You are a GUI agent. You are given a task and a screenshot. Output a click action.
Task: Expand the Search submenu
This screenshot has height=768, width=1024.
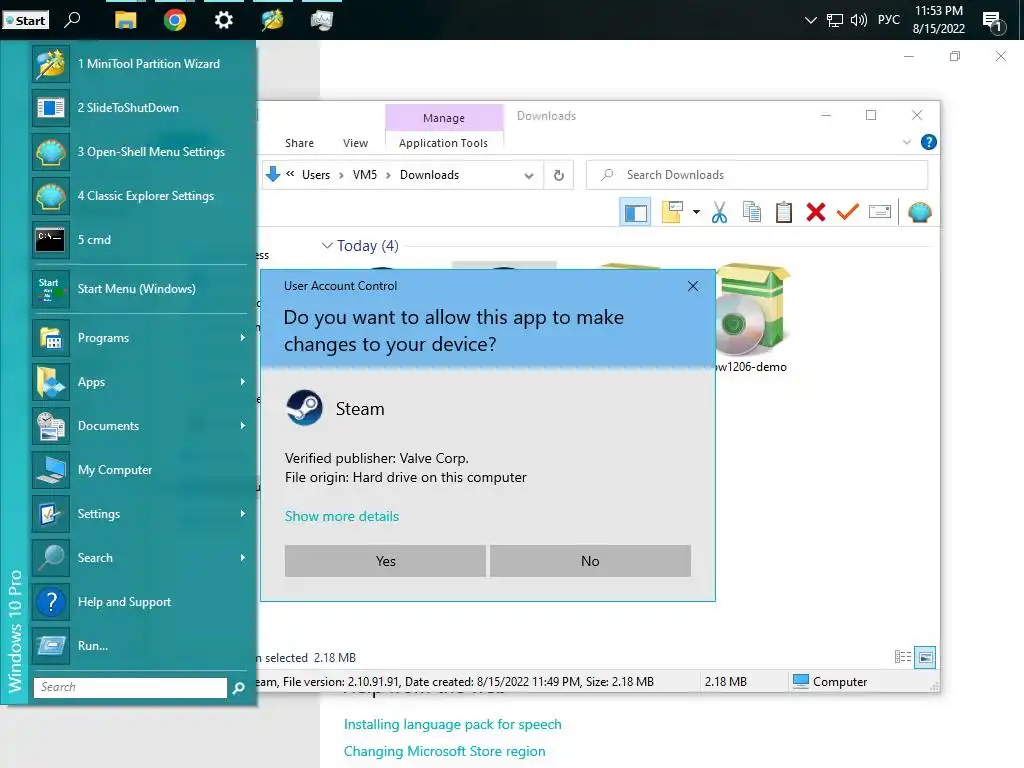140,558
